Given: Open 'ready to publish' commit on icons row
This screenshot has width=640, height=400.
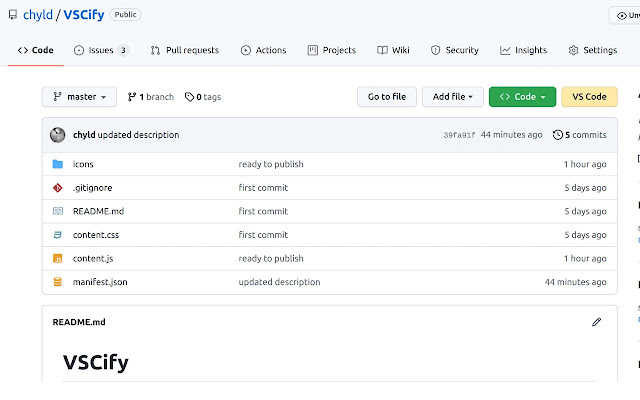Looking at the screenshot, I should [271, 164].
